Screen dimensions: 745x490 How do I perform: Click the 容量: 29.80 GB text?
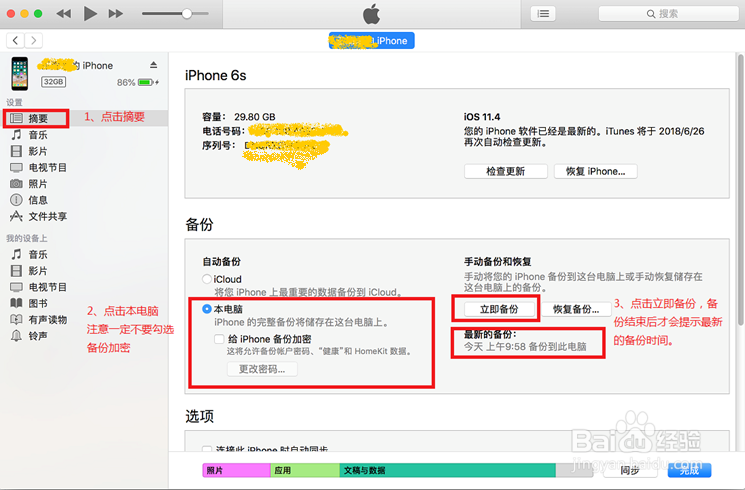point(239,117)
